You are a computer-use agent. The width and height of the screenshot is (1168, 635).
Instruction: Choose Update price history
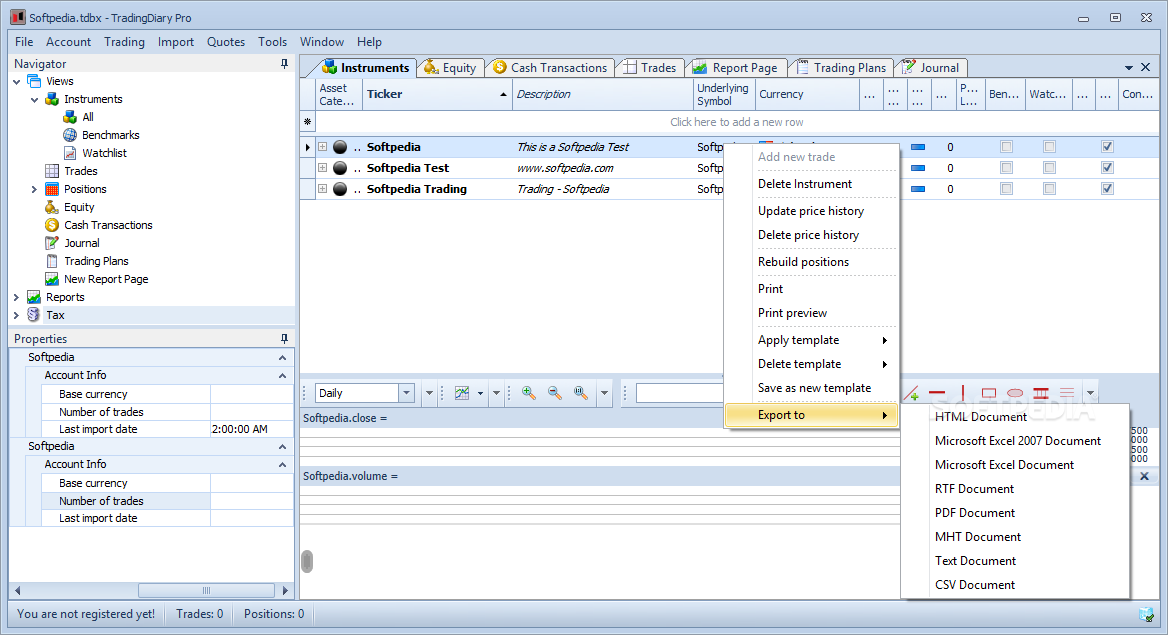click(810, 211)
